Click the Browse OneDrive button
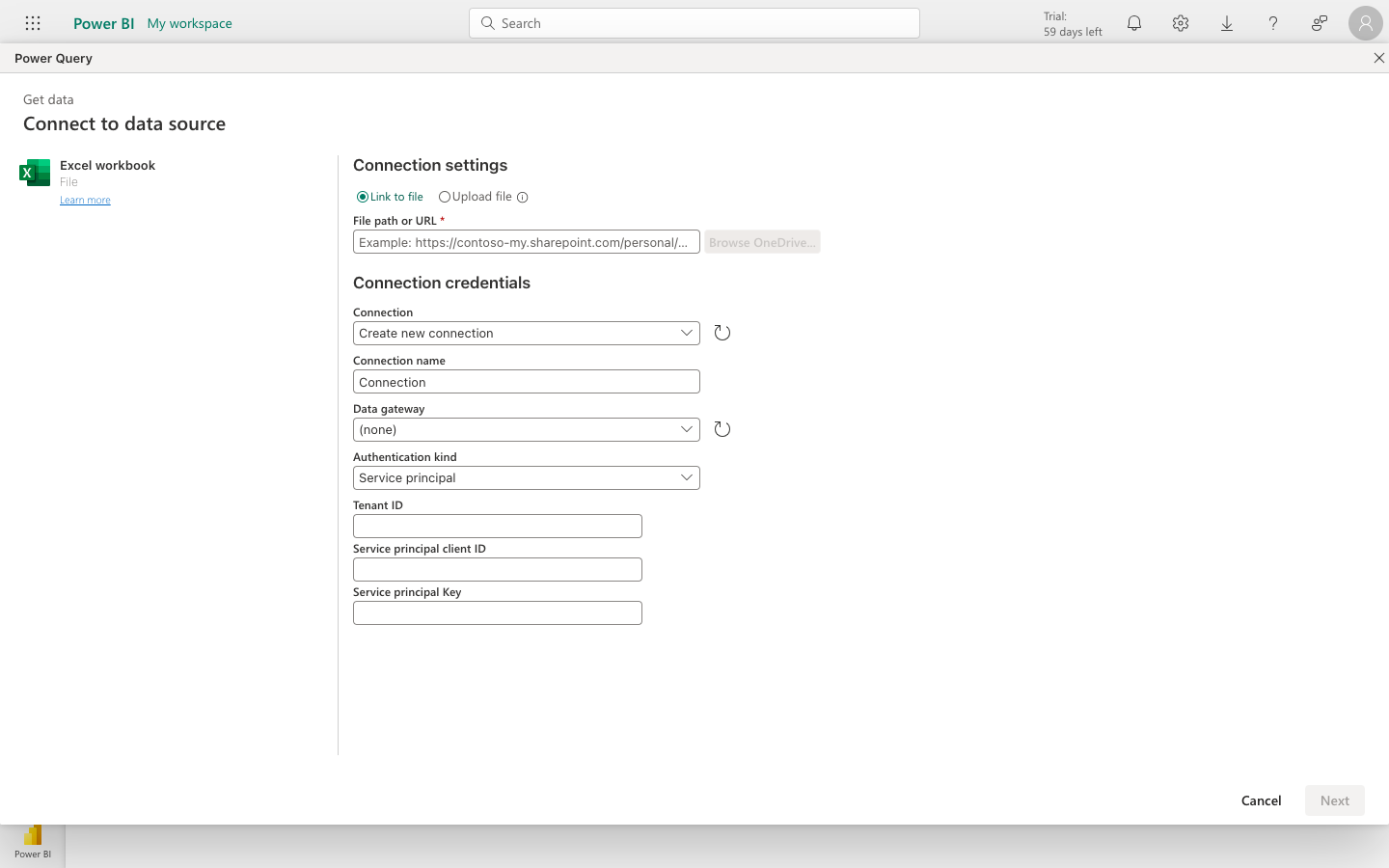This screenshot has width=1389, height=868. pyautogui.click(x=762, y=242)
